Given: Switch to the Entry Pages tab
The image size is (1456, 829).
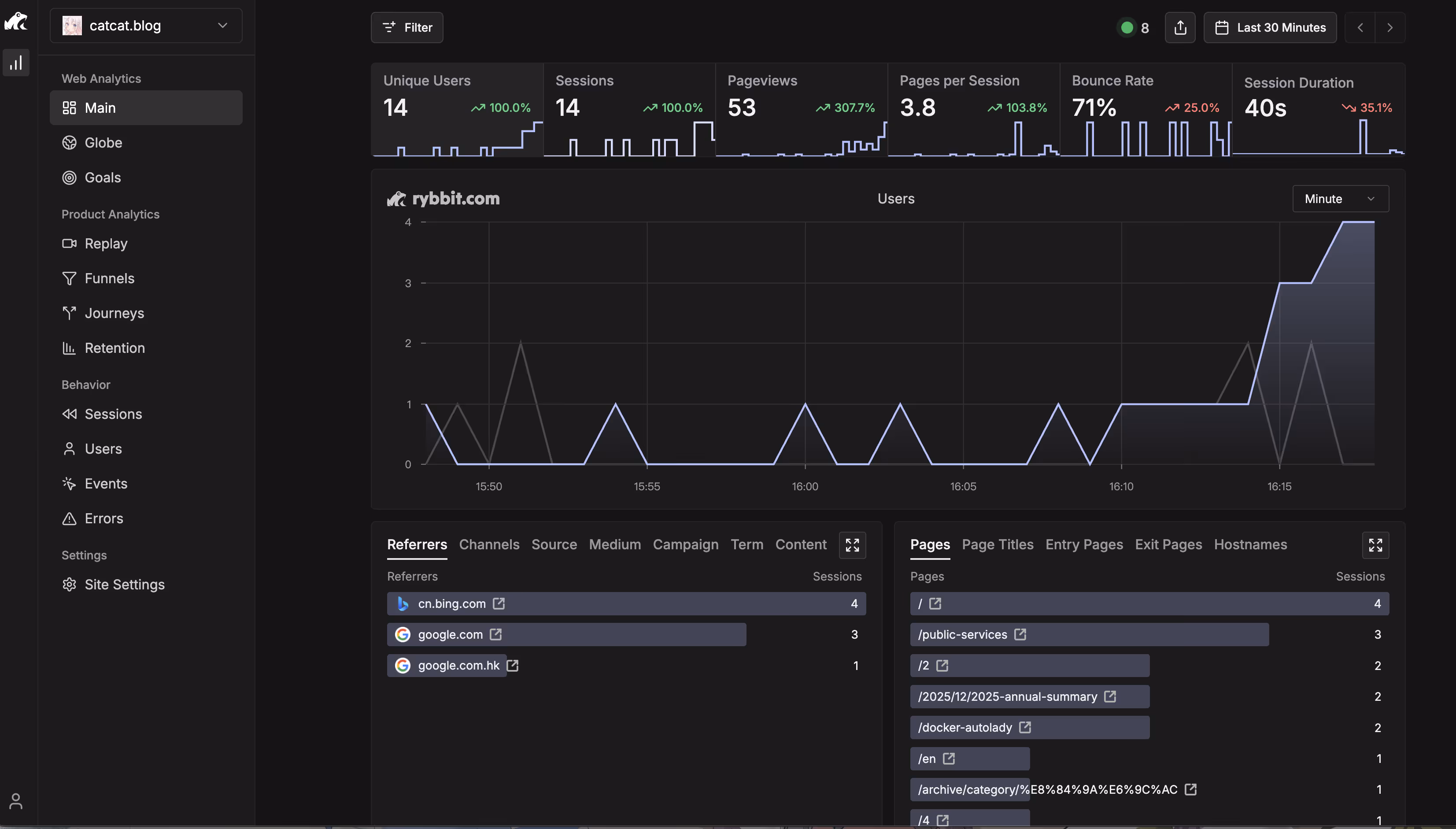Looking at the screenshot, I should (1084, 544).
